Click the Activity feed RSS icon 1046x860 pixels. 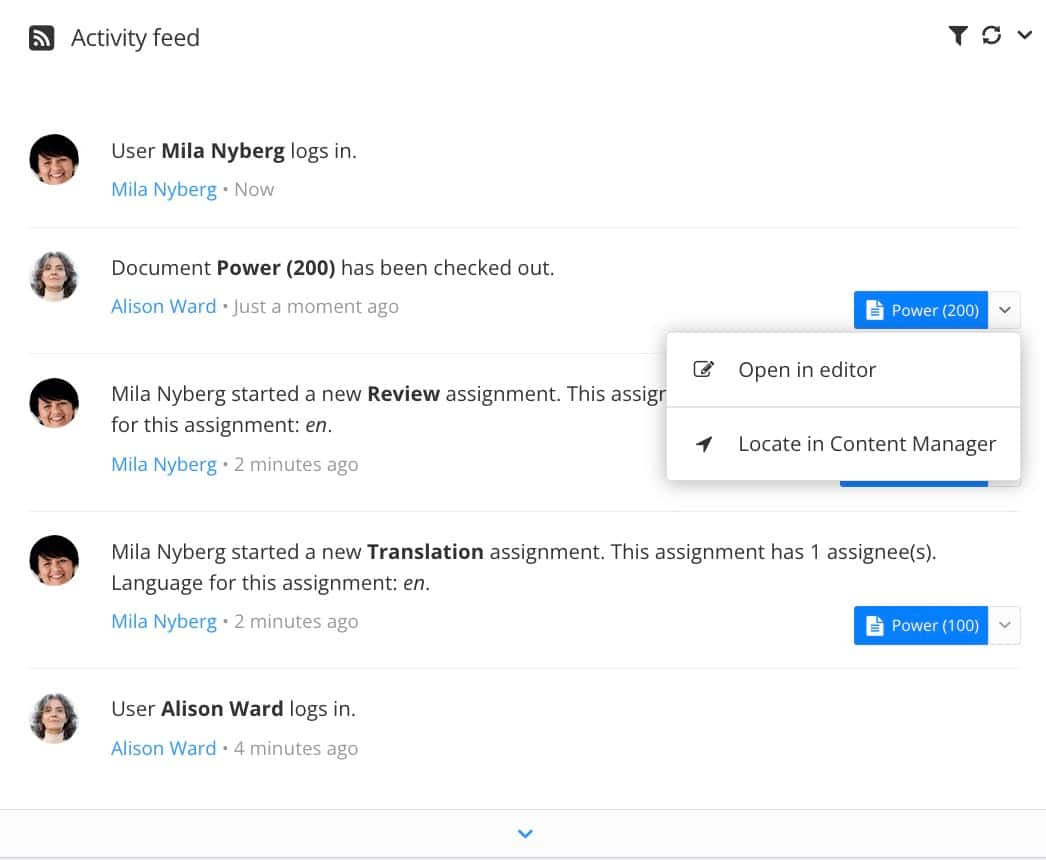pos(41,38)
